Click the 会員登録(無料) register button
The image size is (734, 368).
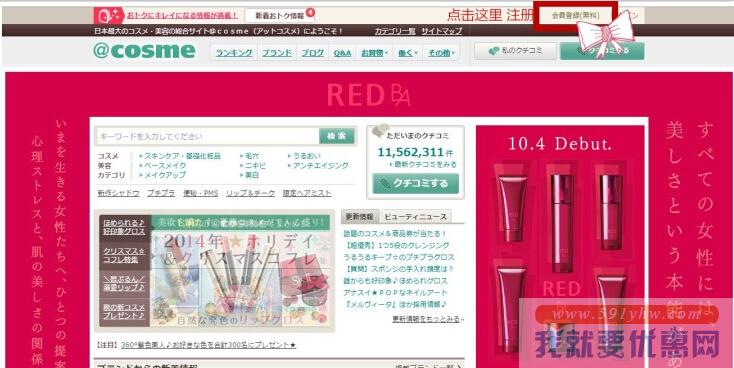pos(575,15)
